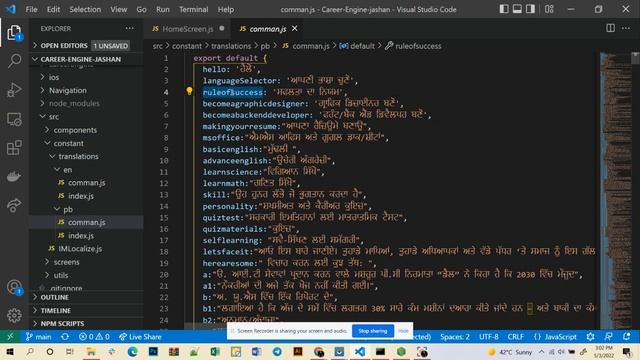Change the CRLF end of line sequence
The image size is (640, 360).
click(516, 337)
